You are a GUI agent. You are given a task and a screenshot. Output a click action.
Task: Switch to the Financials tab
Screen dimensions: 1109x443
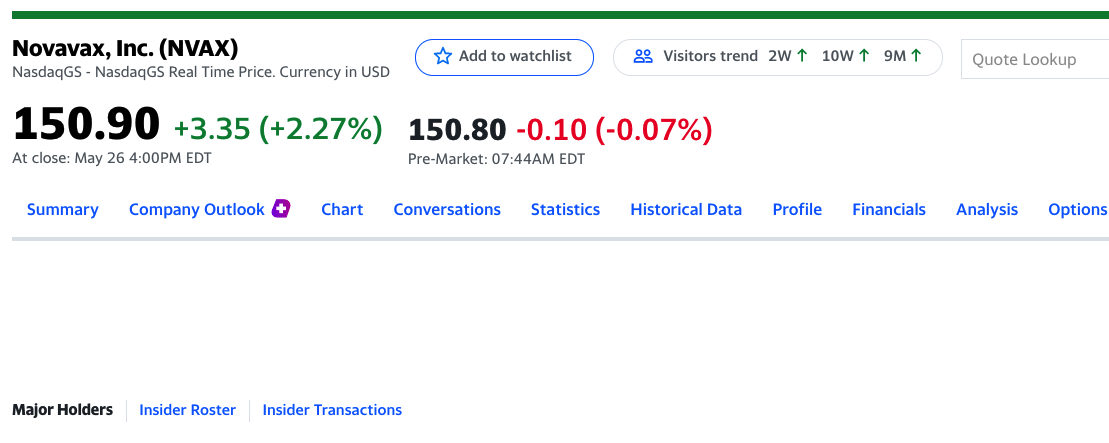(x=889, y=209)
